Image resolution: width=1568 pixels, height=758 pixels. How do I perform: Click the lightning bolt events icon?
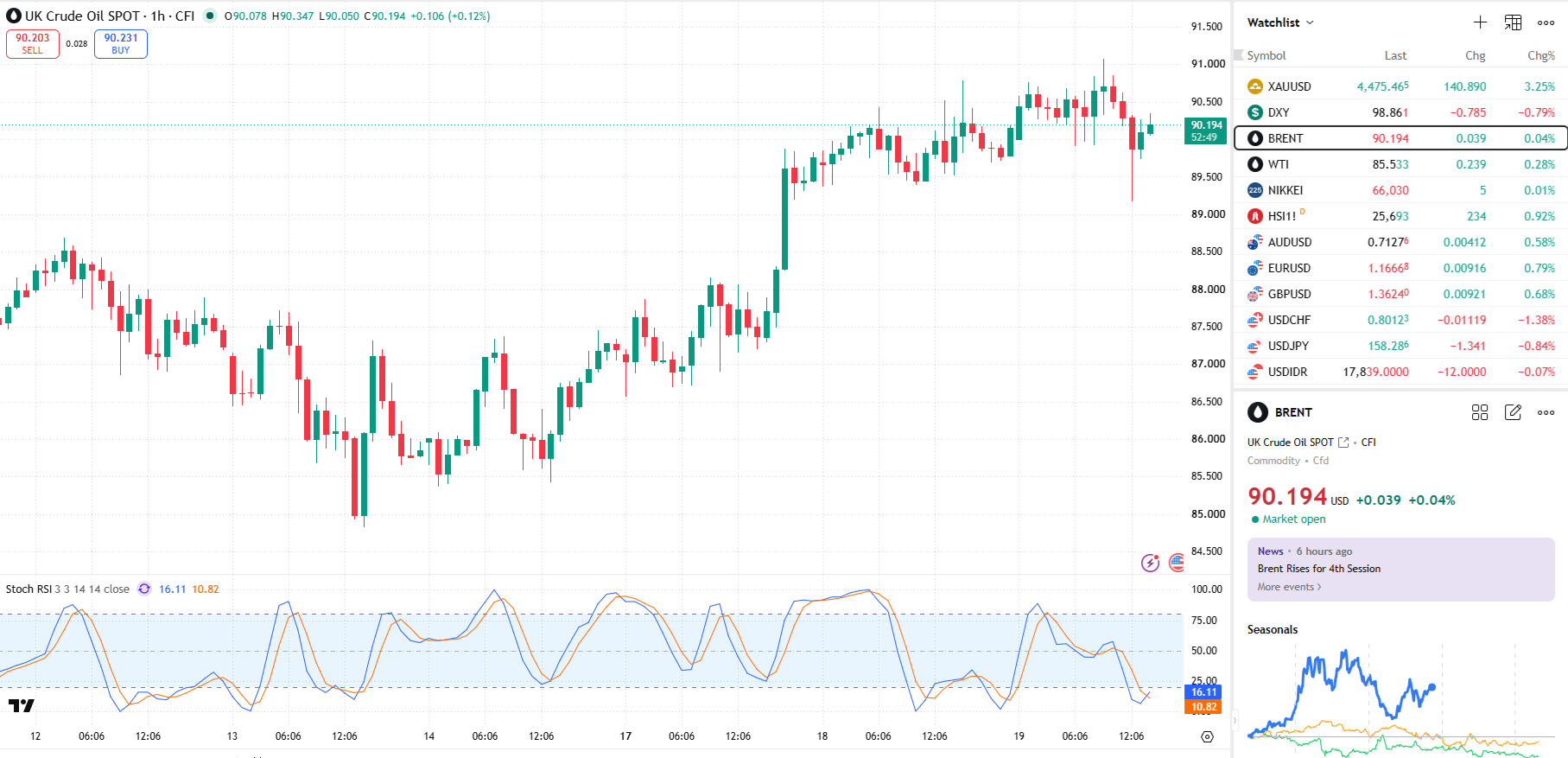(x=1150, y=563)
